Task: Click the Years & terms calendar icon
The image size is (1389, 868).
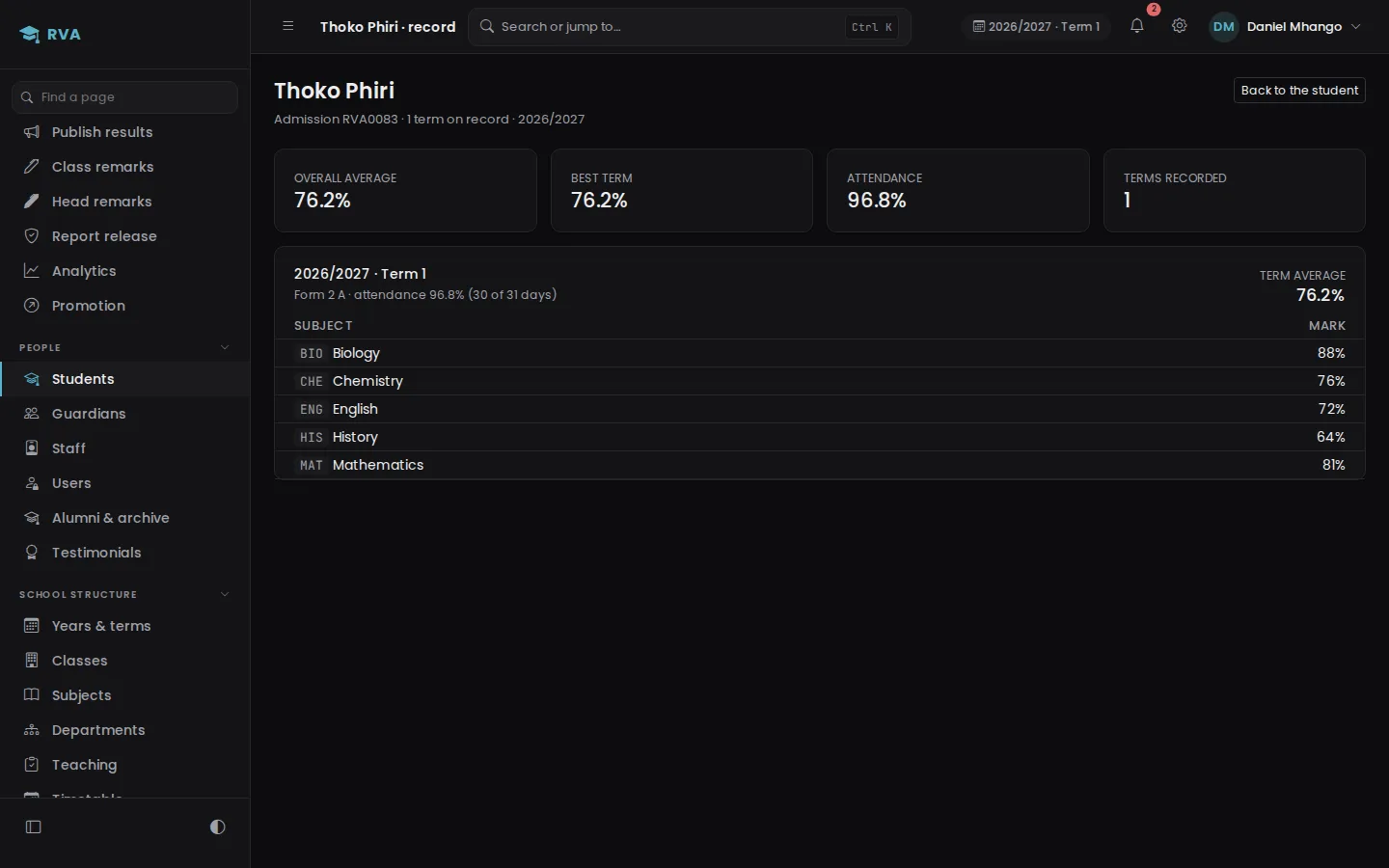Action: click(x=32, y=626)
